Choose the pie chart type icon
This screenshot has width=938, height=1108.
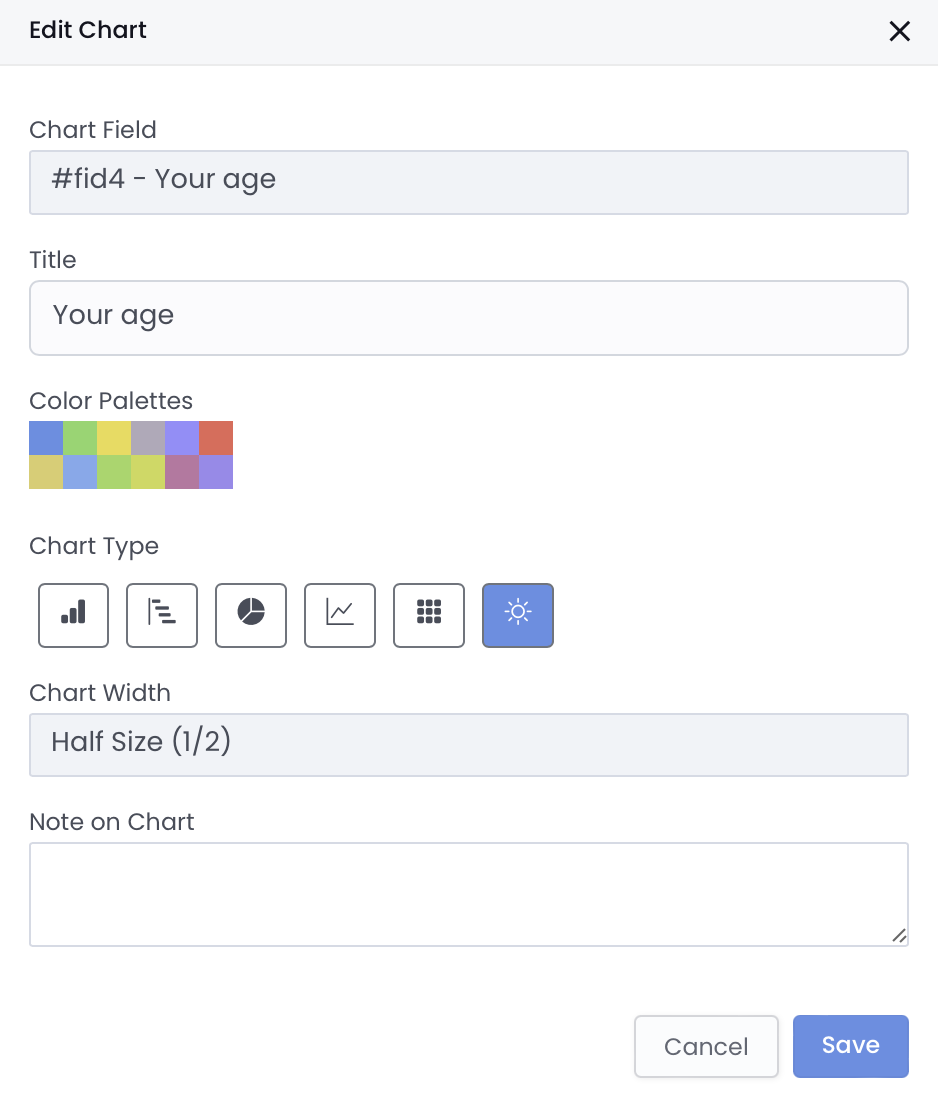click(251, 615)
